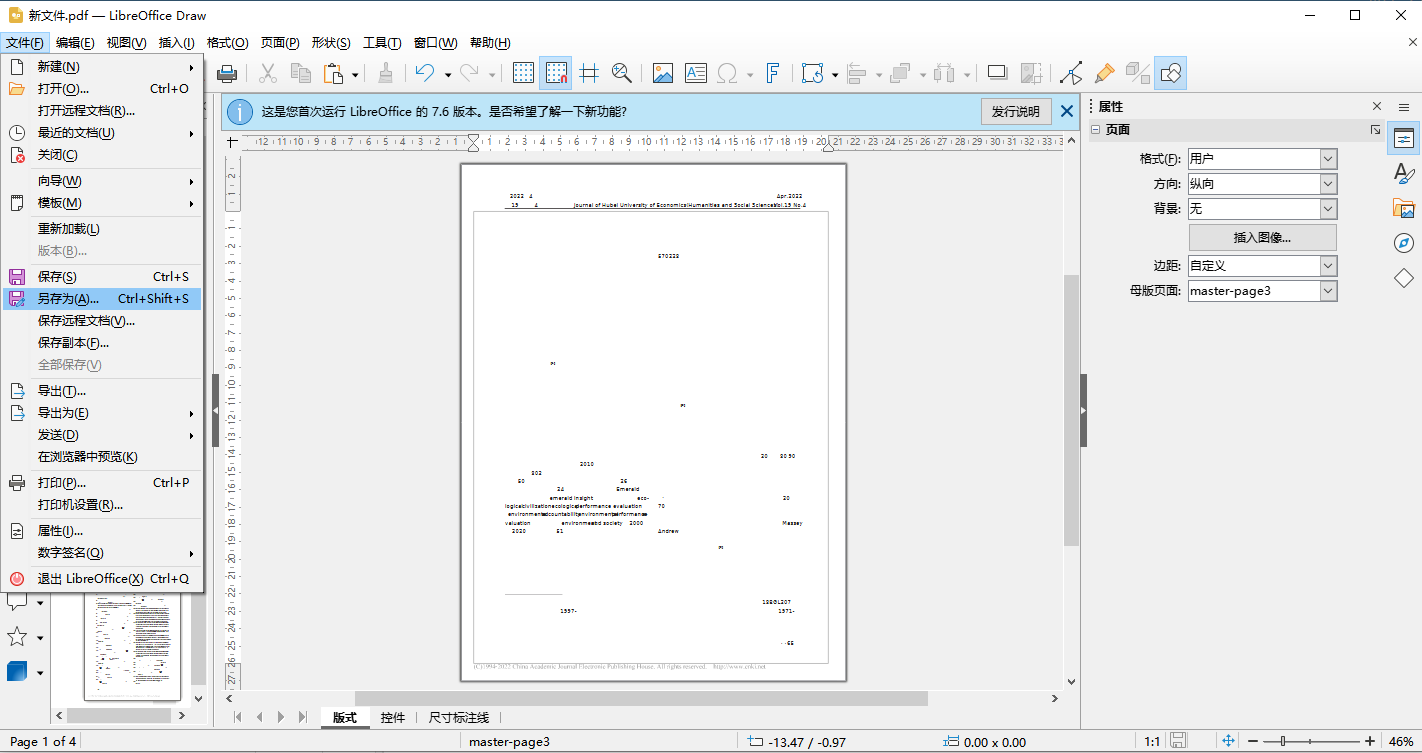Select the Insert Image tool on the toolbar
This screenshot has height=753, width=1422.
pos(662,72)
